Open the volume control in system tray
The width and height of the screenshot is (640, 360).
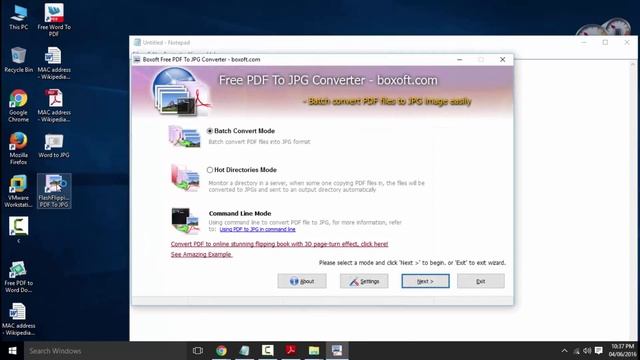(587, 351)
